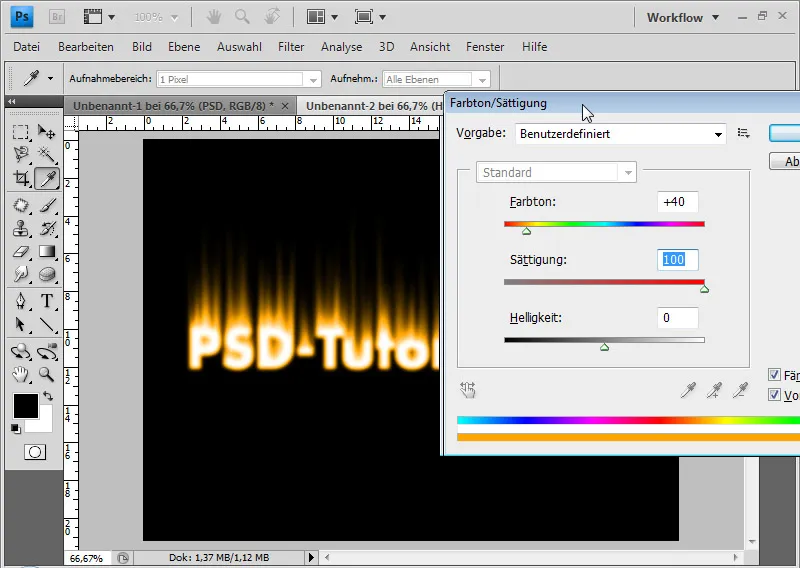Viewport: 800px width, 568px height.
Task: Toggle the Färben checkbox
Action: point(774,375)
